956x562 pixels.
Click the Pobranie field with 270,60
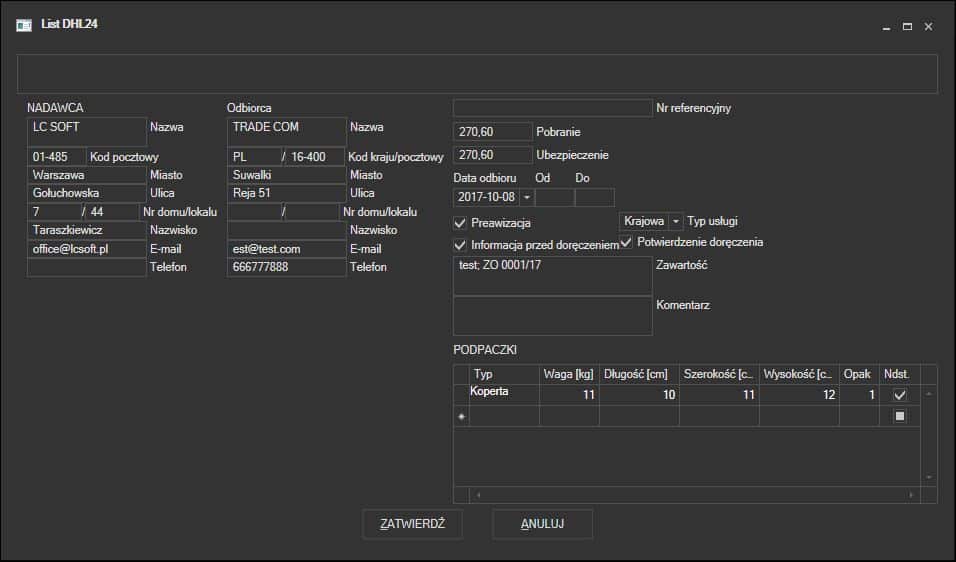click(x=493, y=132)
